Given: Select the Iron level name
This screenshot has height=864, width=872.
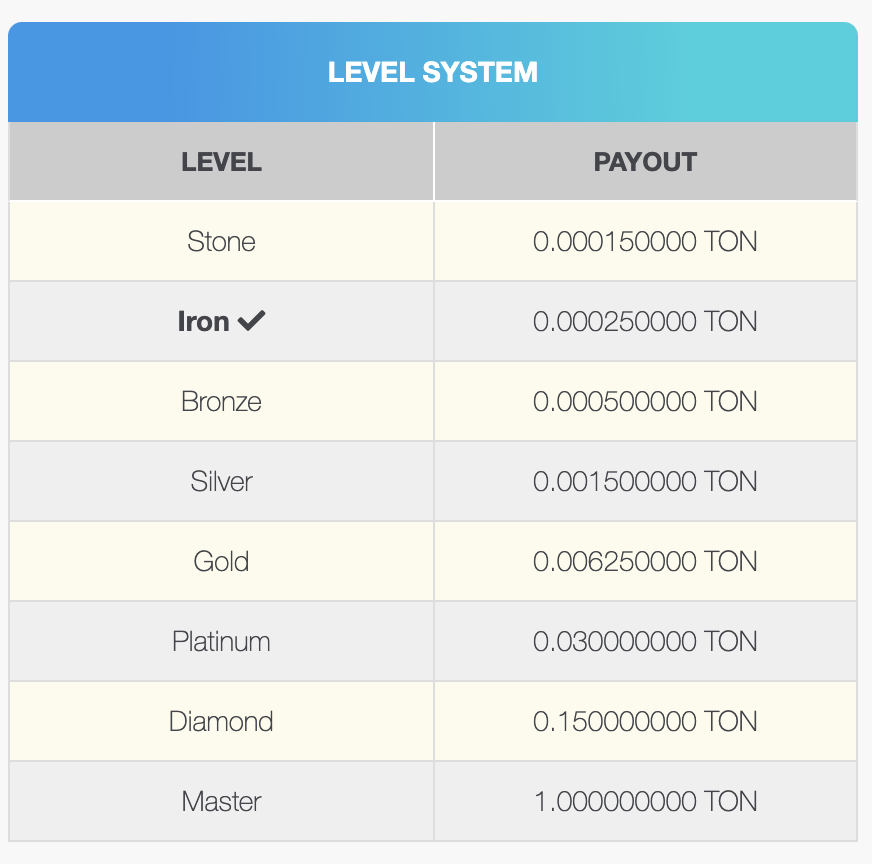Looking at the screenshot, I should coord(203,321).
